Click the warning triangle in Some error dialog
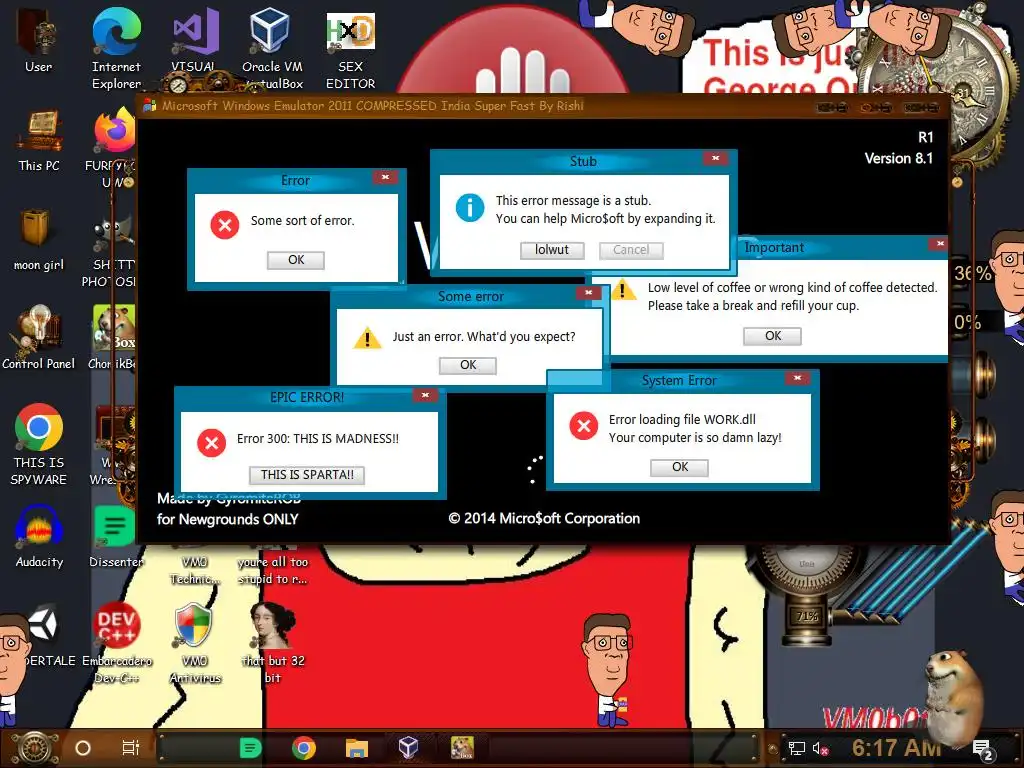 [x=368, y=338]
